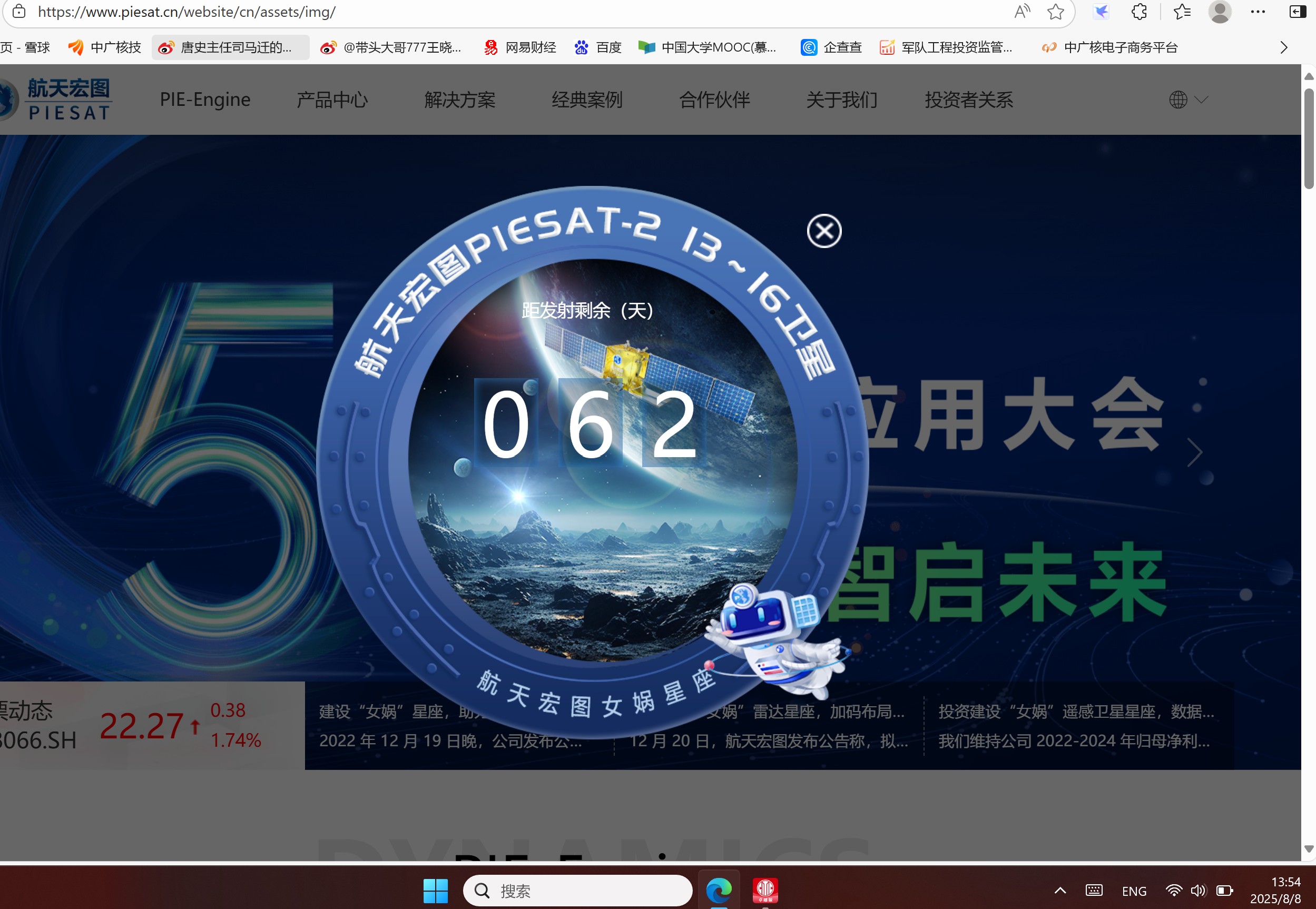
Task: Expand the bookmarks bar overflow chevron
Action: [x=1283, y=47]
